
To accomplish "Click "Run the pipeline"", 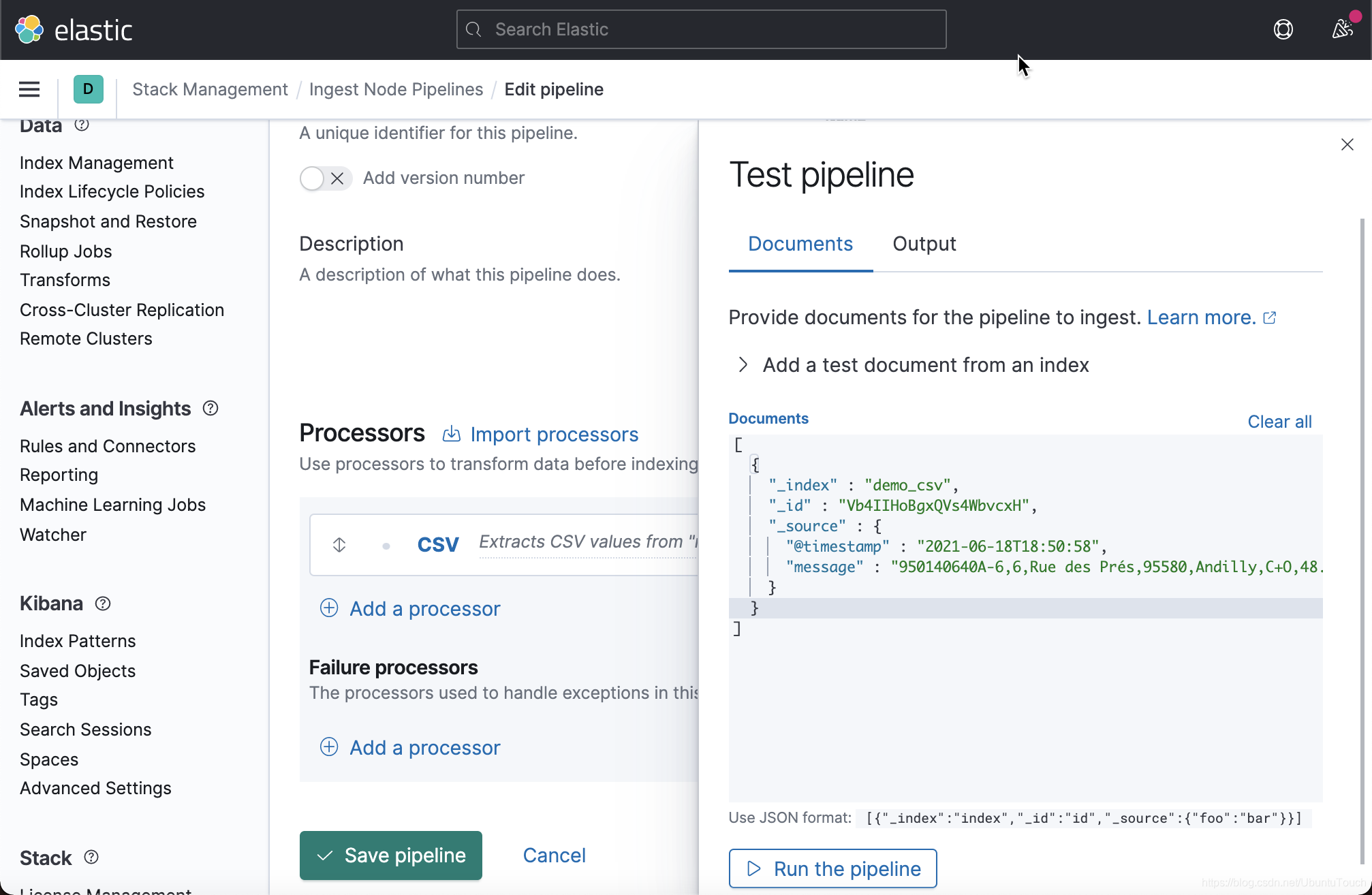I will [x=832, y=868].
